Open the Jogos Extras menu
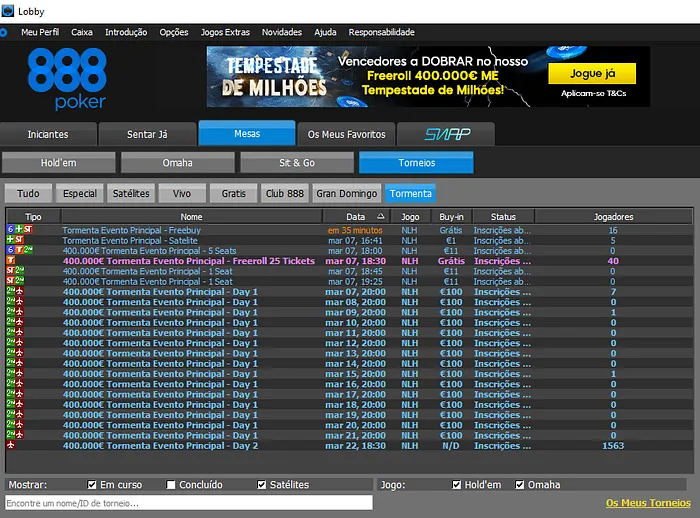The image size is (700, 518). click(225, 32)
